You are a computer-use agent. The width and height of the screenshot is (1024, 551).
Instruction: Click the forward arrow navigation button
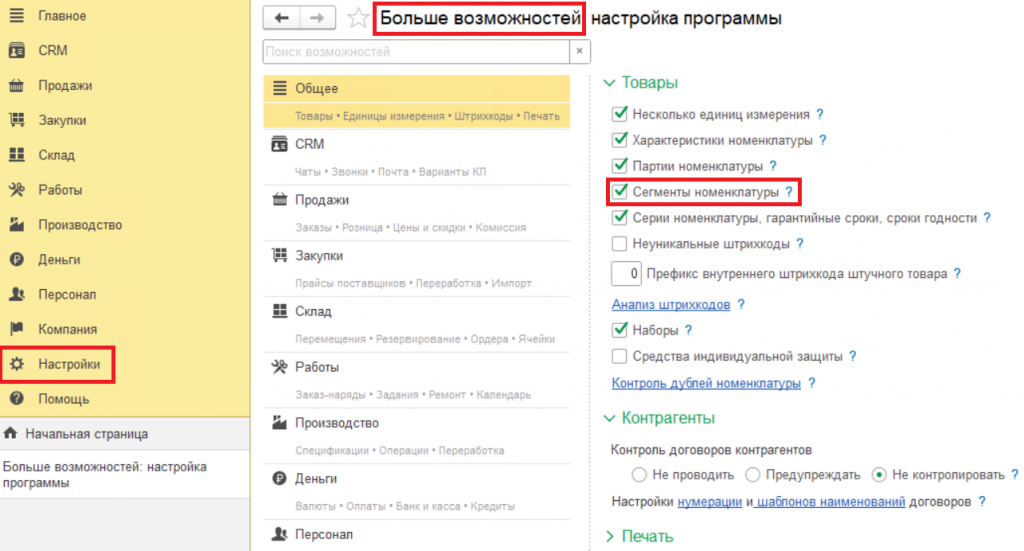(317, 18)
